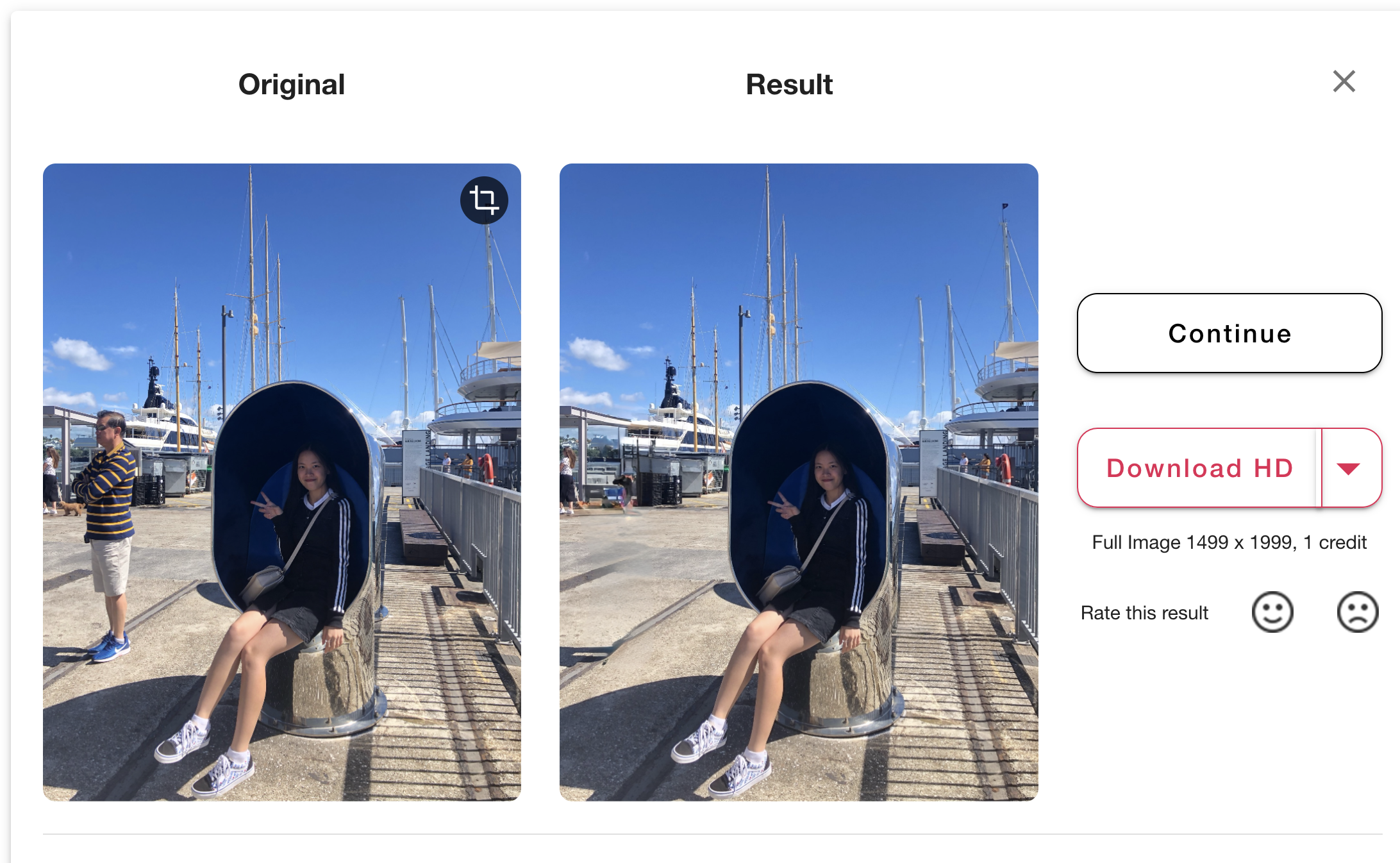The image size is (1400, 863).
Task: Close the comparison dialog with the X
Action: coord(1344,81)
